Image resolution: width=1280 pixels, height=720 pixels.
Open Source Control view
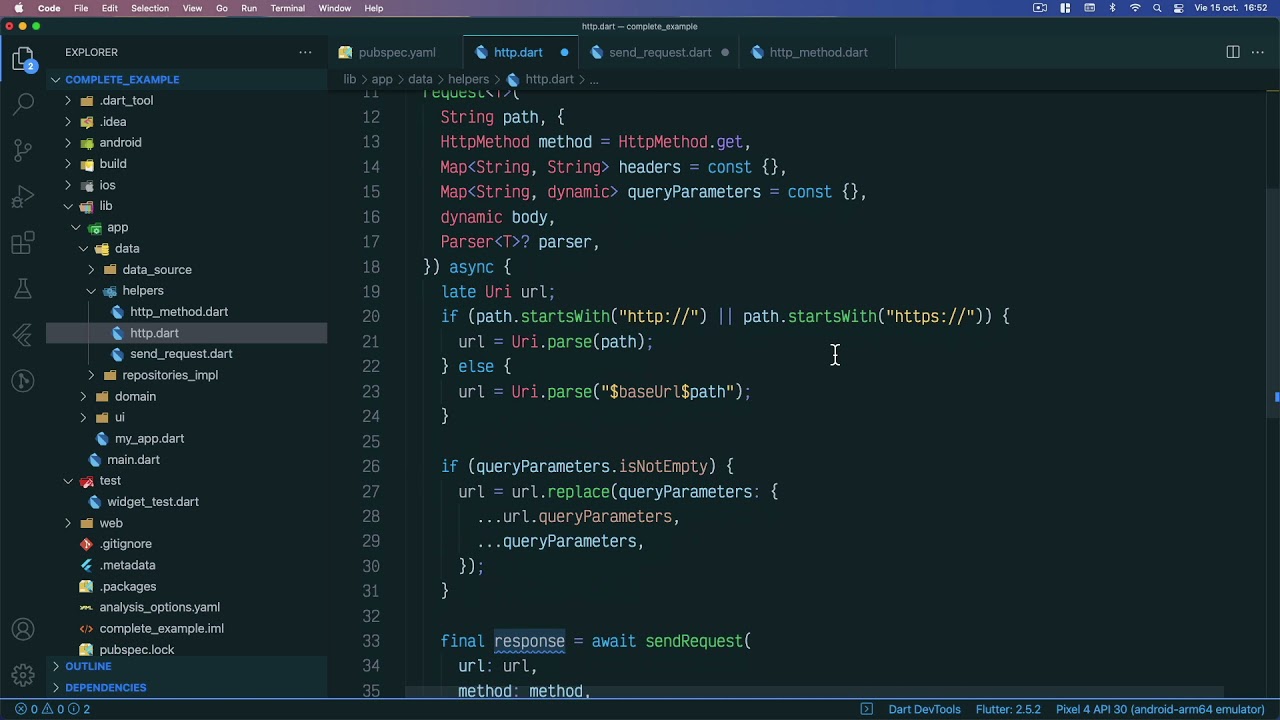click(23, 151)
